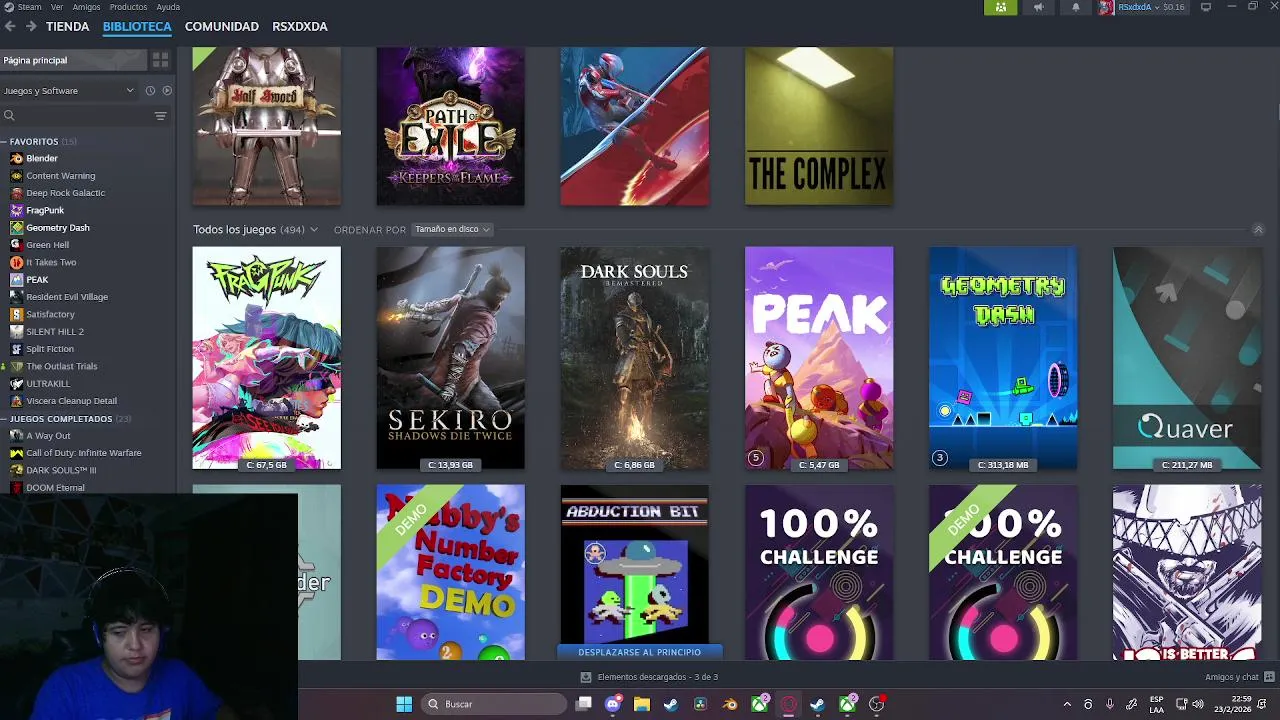This screenshot has width=1280, height=720.
Task: Open the Steam menu
Action: point(23,7)
